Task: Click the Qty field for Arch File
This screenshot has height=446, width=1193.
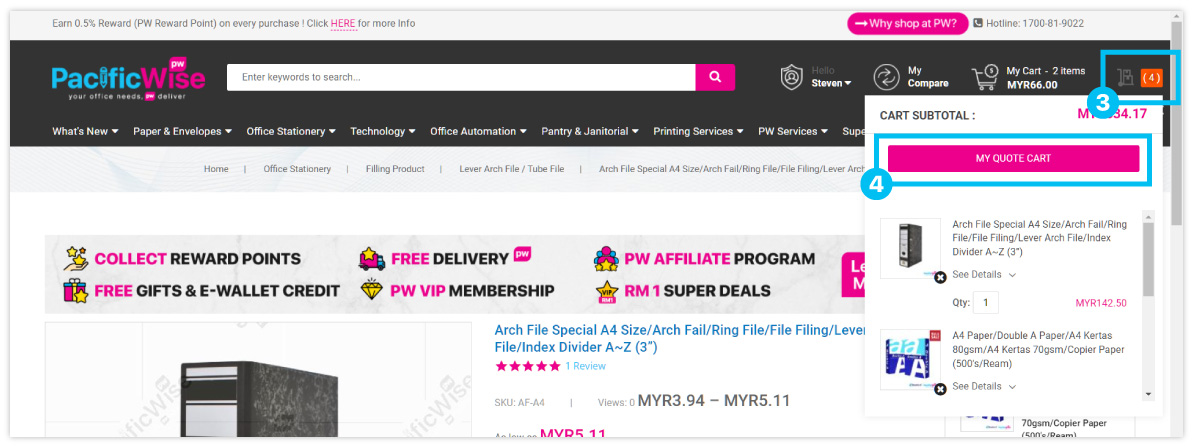Action: [986, 303]
